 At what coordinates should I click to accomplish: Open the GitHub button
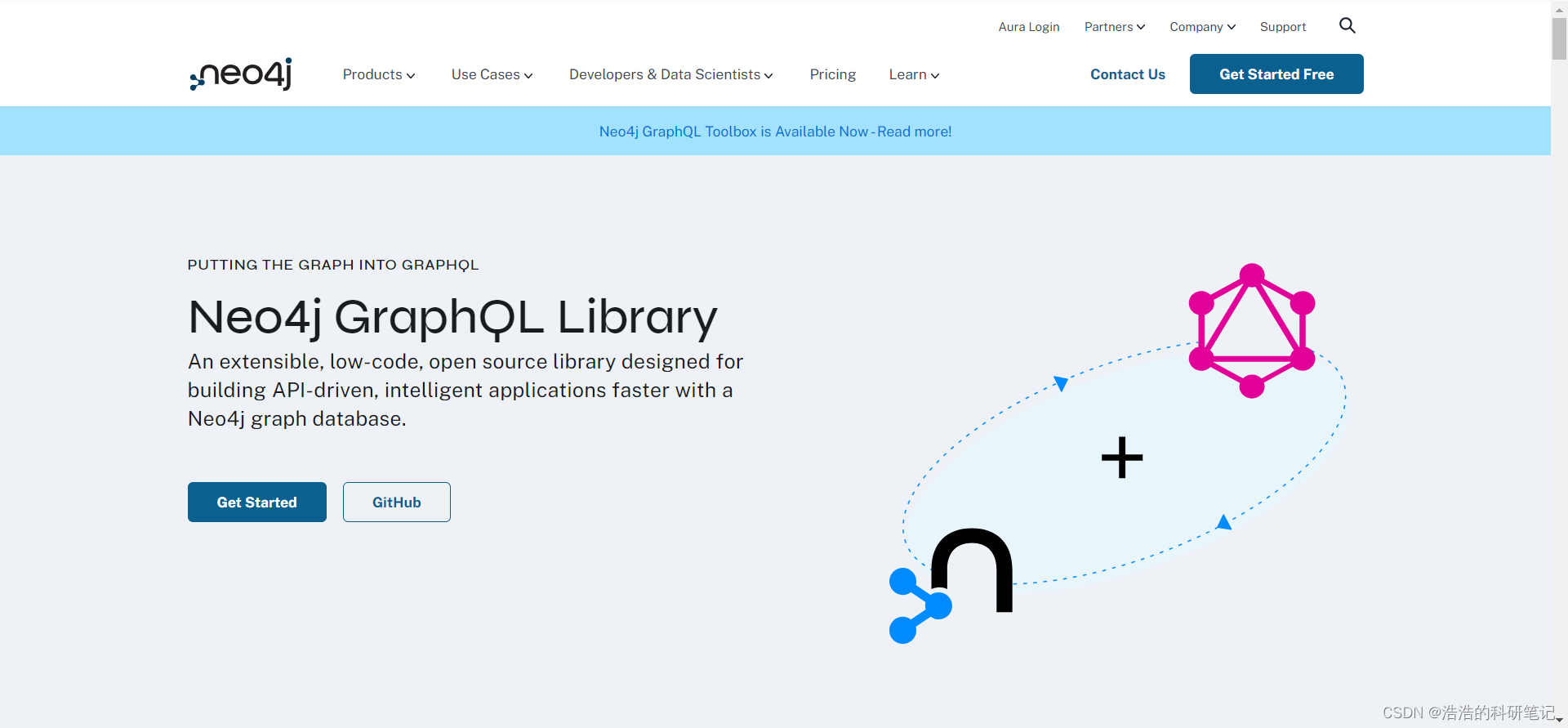(397, 502)
